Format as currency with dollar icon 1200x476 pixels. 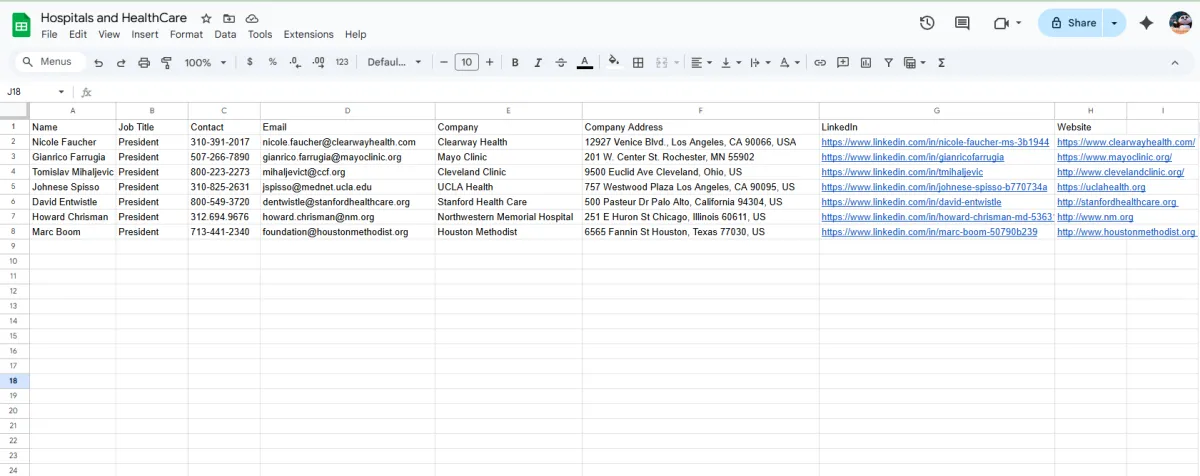(249, 62)
